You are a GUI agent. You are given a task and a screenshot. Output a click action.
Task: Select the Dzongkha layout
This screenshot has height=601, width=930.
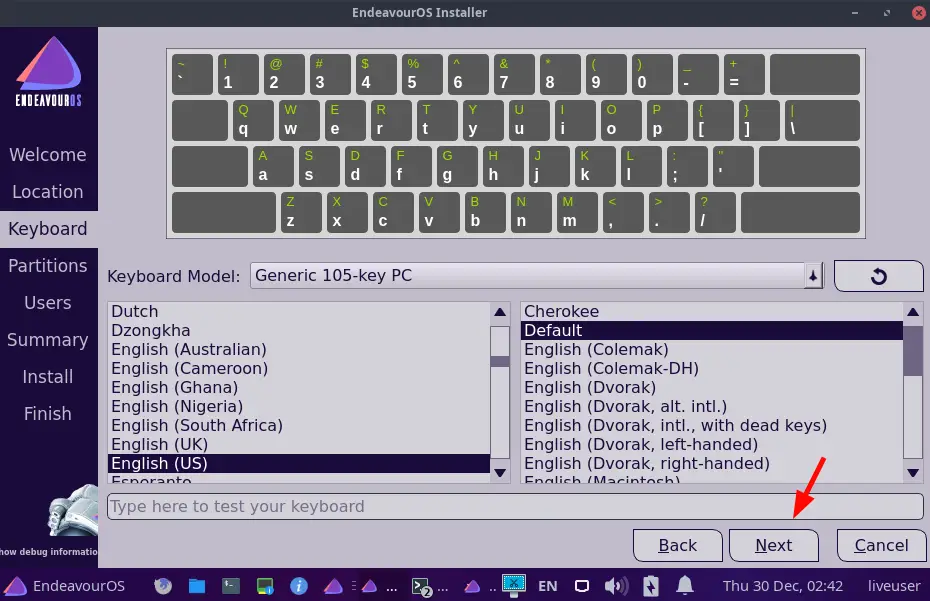tap(299, 330)
